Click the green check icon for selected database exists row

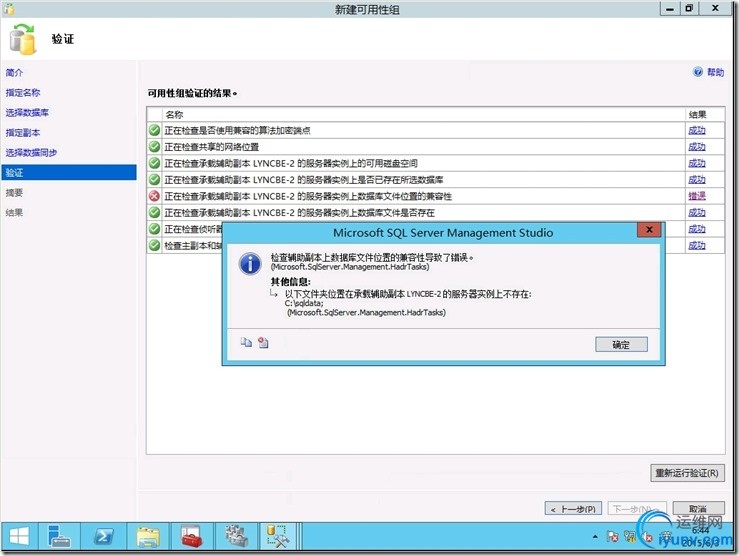pyautogui.click(x=154, y=180)
